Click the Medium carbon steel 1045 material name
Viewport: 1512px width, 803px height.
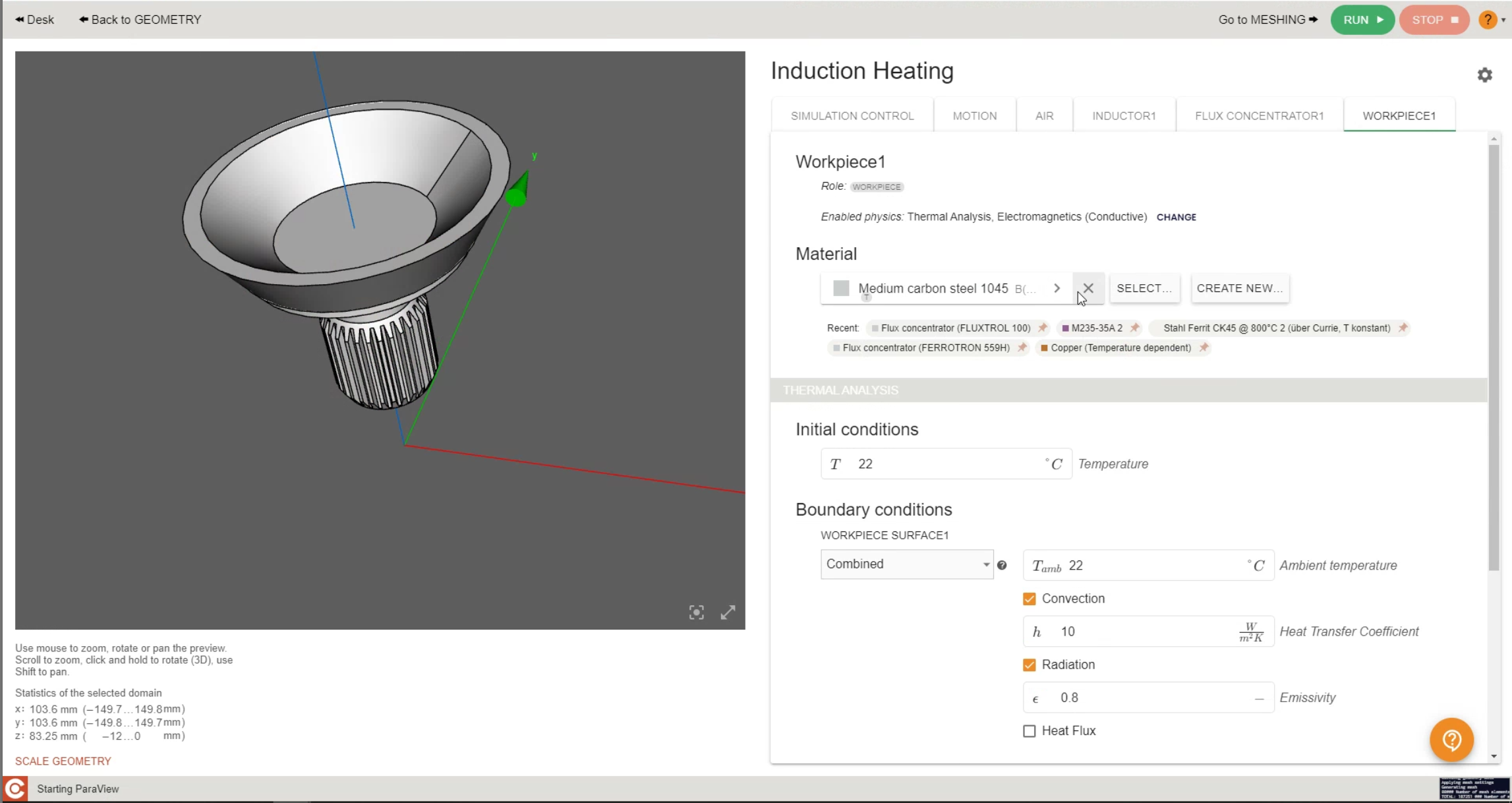(x=933, y=288)
